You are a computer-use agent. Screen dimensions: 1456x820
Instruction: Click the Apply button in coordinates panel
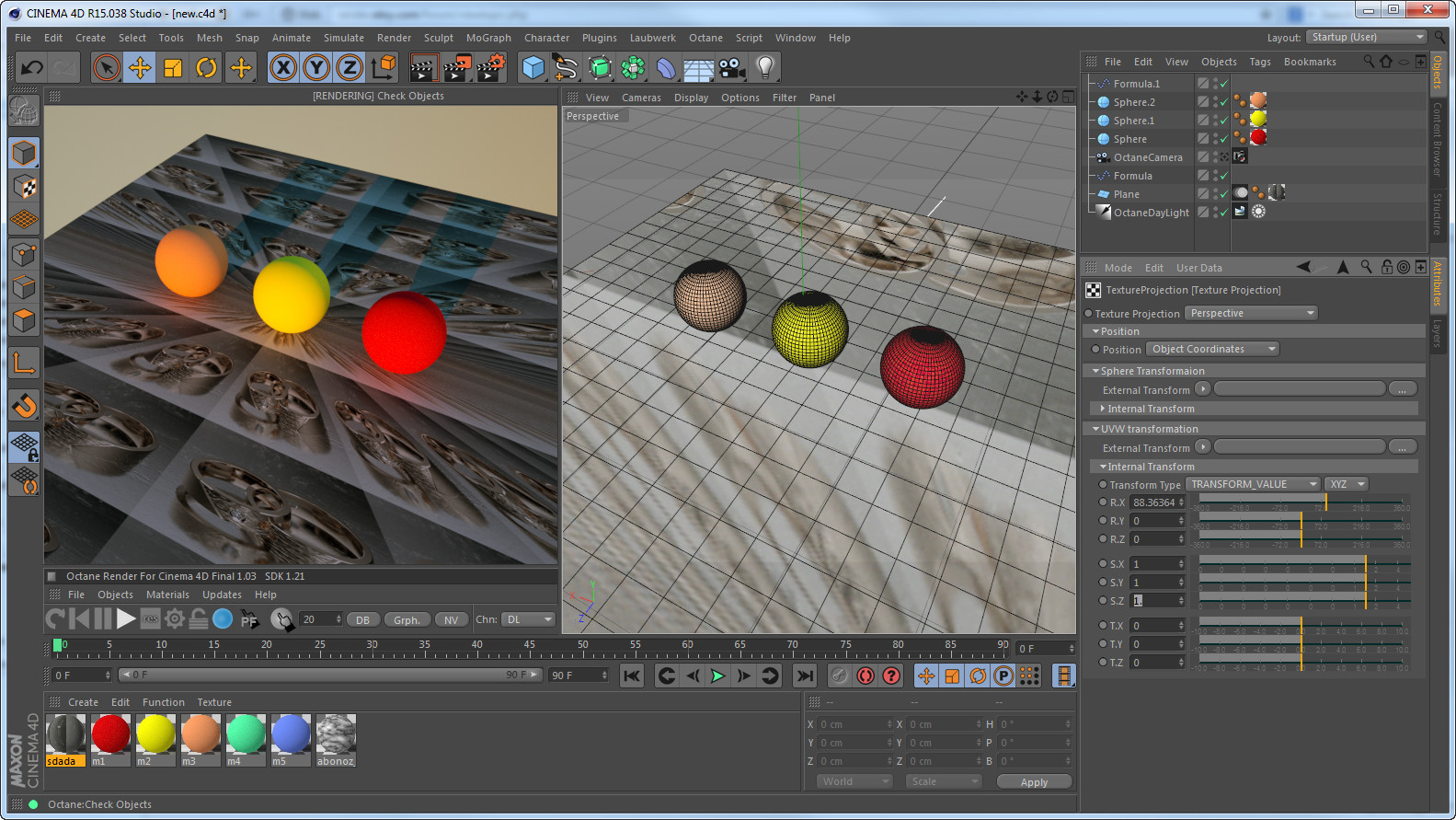tap(1034, 782)
